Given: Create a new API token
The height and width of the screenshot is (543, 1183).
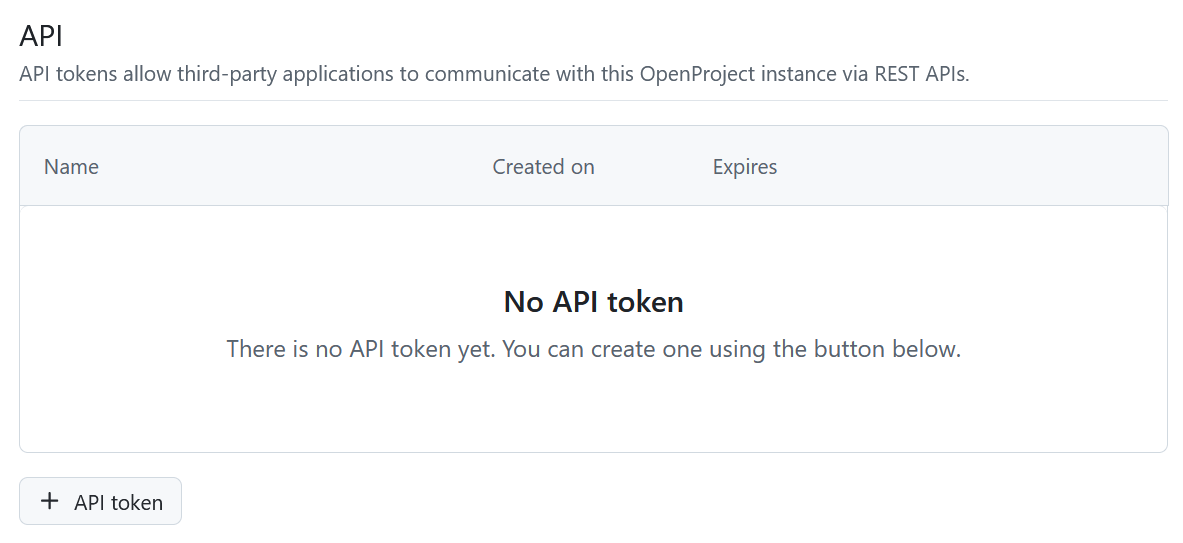Looking at the screenshot, I should click(x=100, y=501).
